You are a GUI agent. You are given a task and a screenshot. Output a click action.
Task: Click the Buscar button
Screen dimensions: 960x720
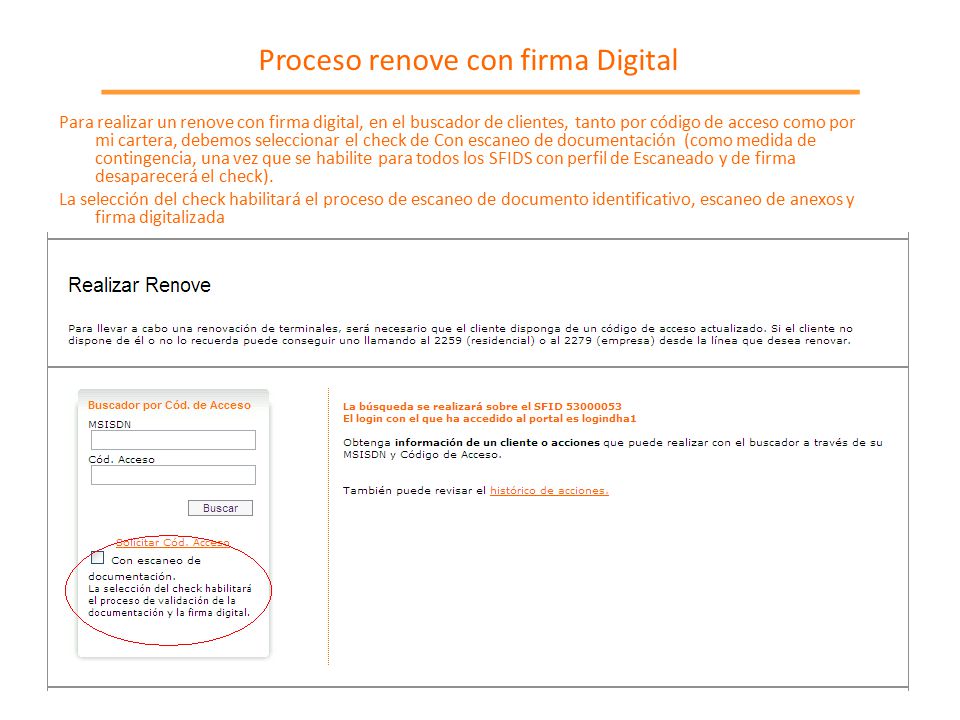pos(220,508)
